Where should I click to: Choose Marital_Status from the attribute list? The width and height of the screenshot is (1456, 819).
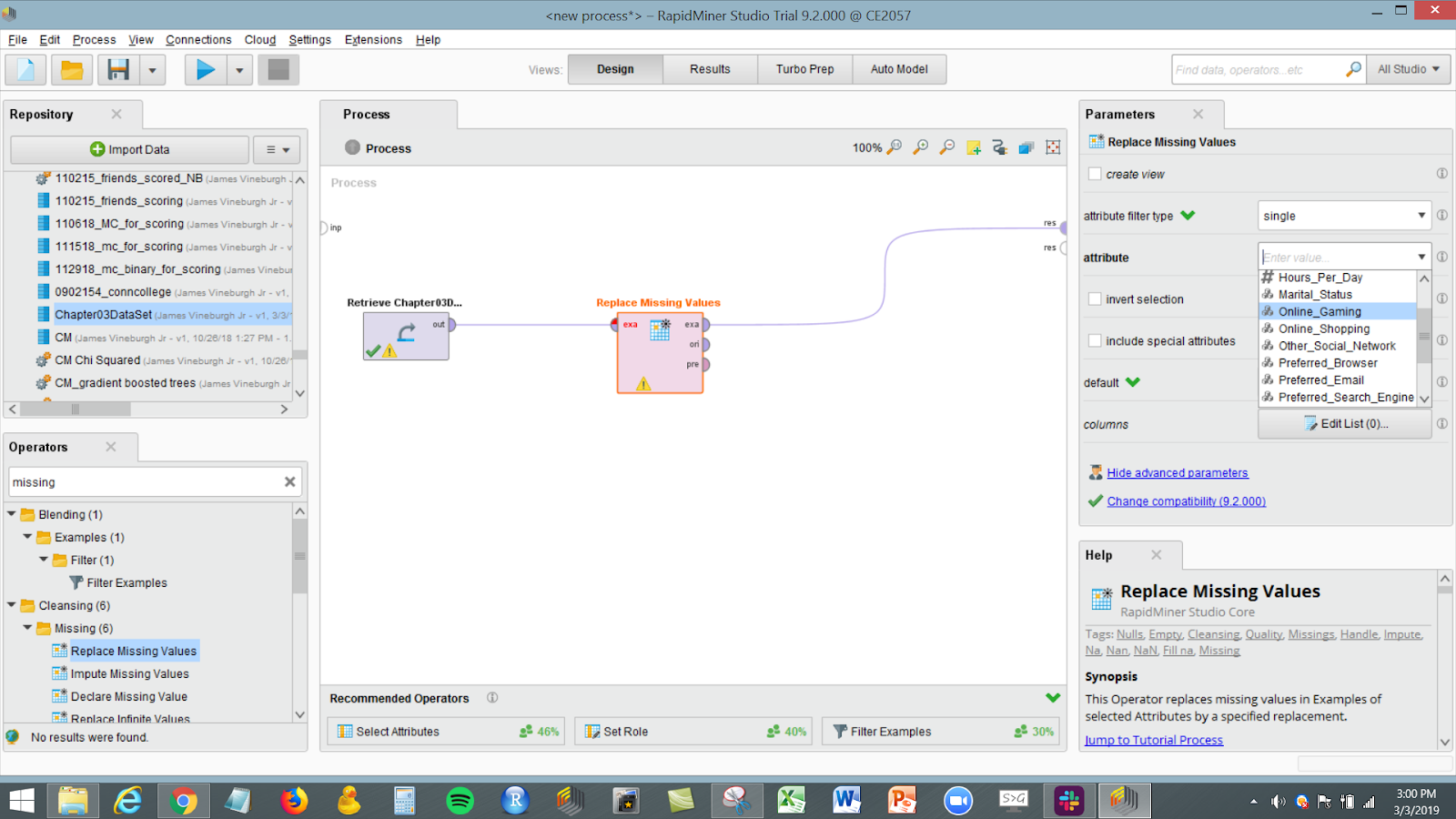coord(1338,294)
